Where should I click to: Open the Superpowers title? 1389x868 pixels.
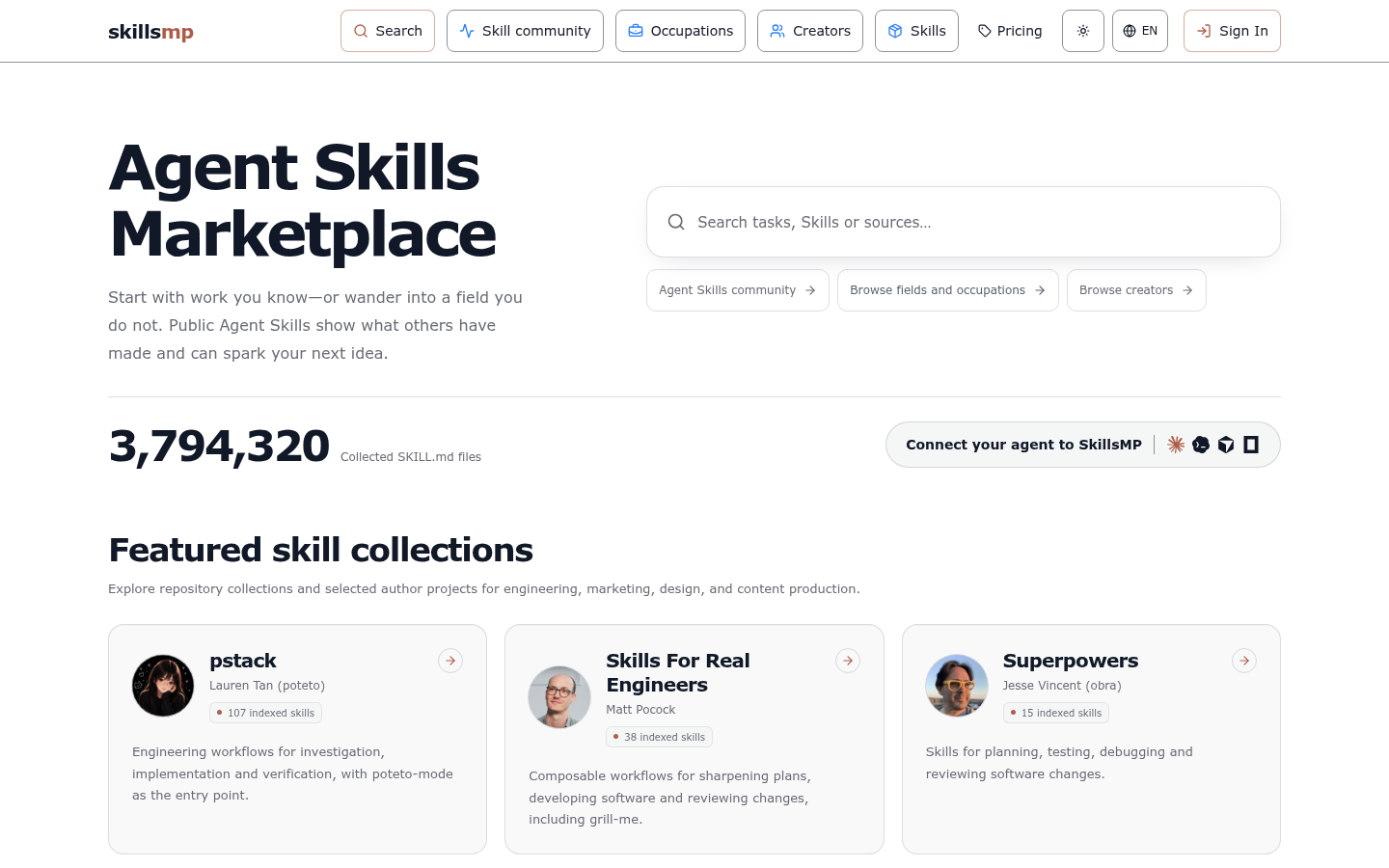point(1071,661)
